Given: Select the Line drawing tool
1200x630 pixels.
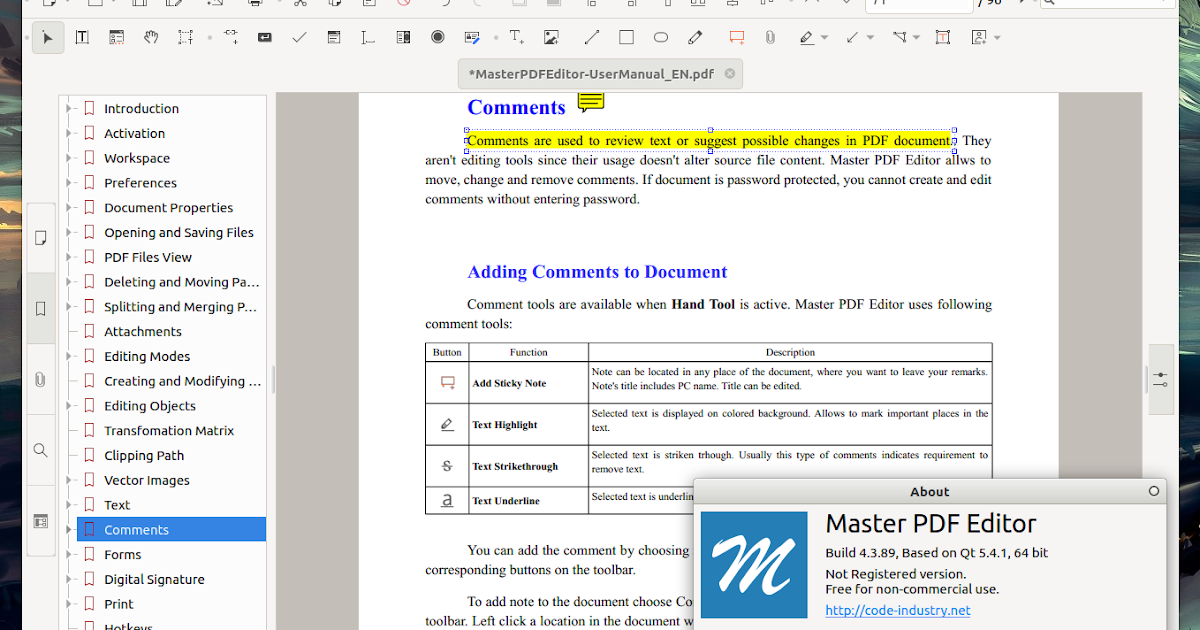Looking at the screenshot, I should coord(592,38).
